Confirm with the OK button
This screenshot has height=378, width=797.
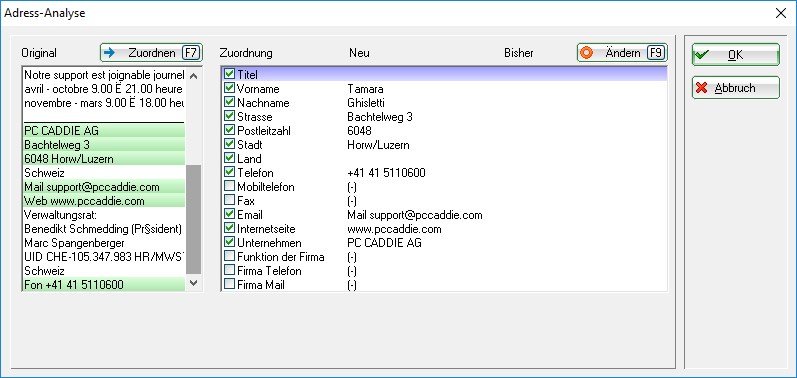tap(735, 55)
